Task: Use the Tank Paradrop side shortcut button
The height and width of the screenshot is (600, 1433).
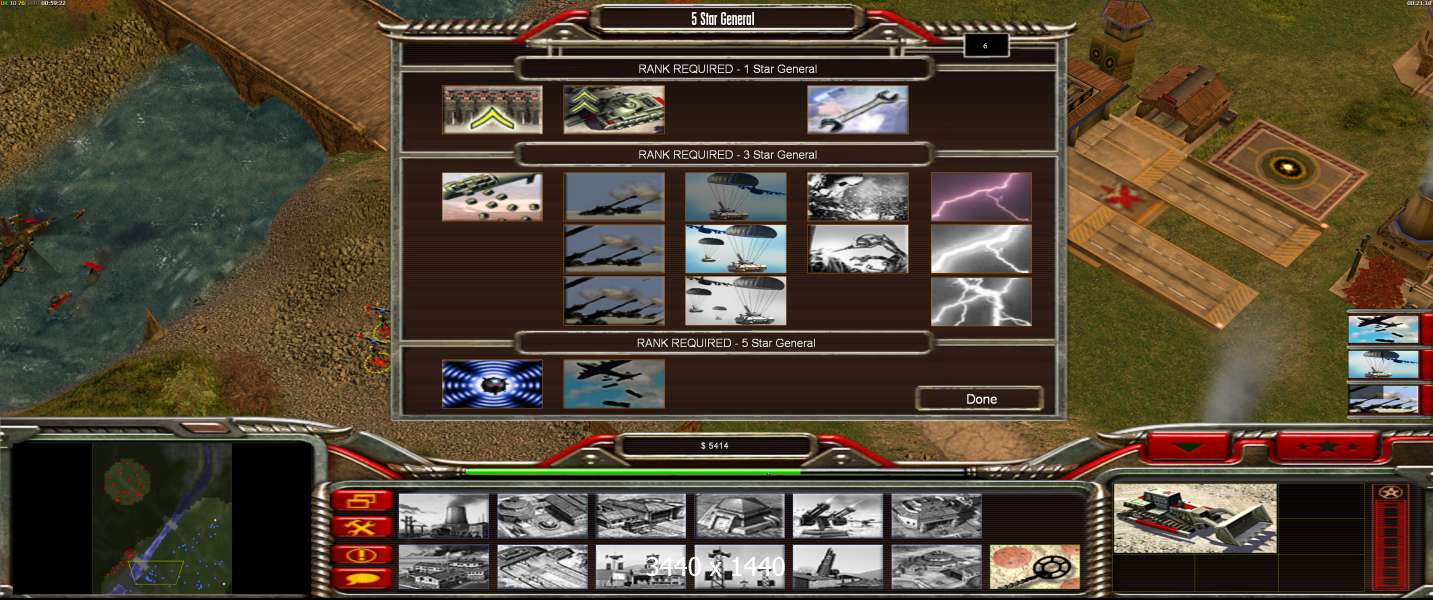Action: coord(1383,365)
